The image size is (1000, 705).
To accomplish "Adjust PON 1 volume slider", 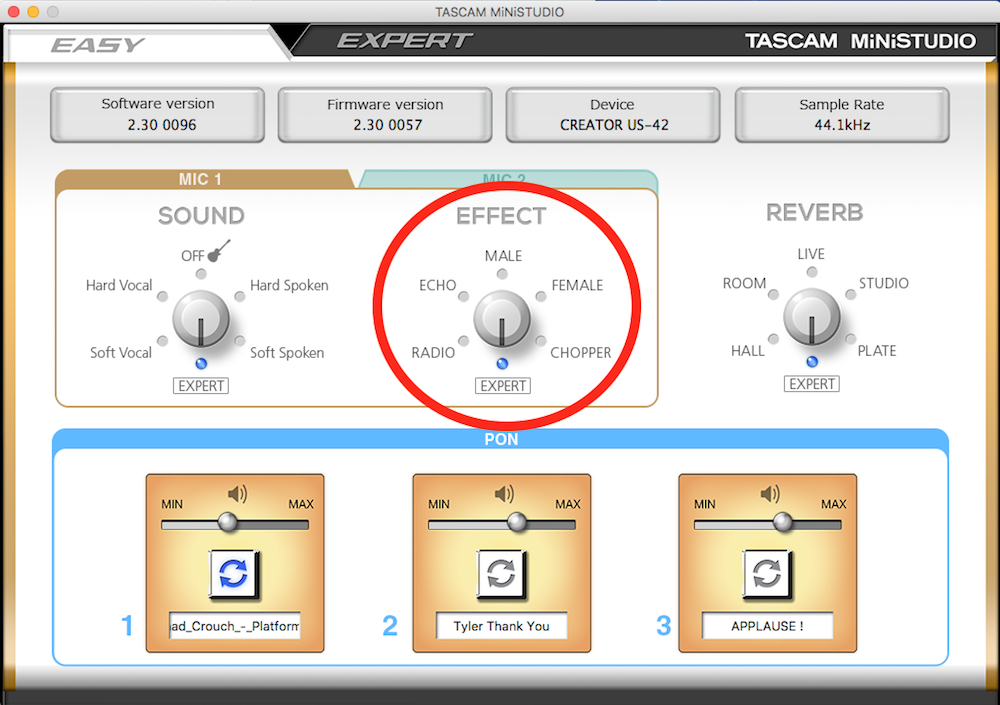I will coord(228,523).
